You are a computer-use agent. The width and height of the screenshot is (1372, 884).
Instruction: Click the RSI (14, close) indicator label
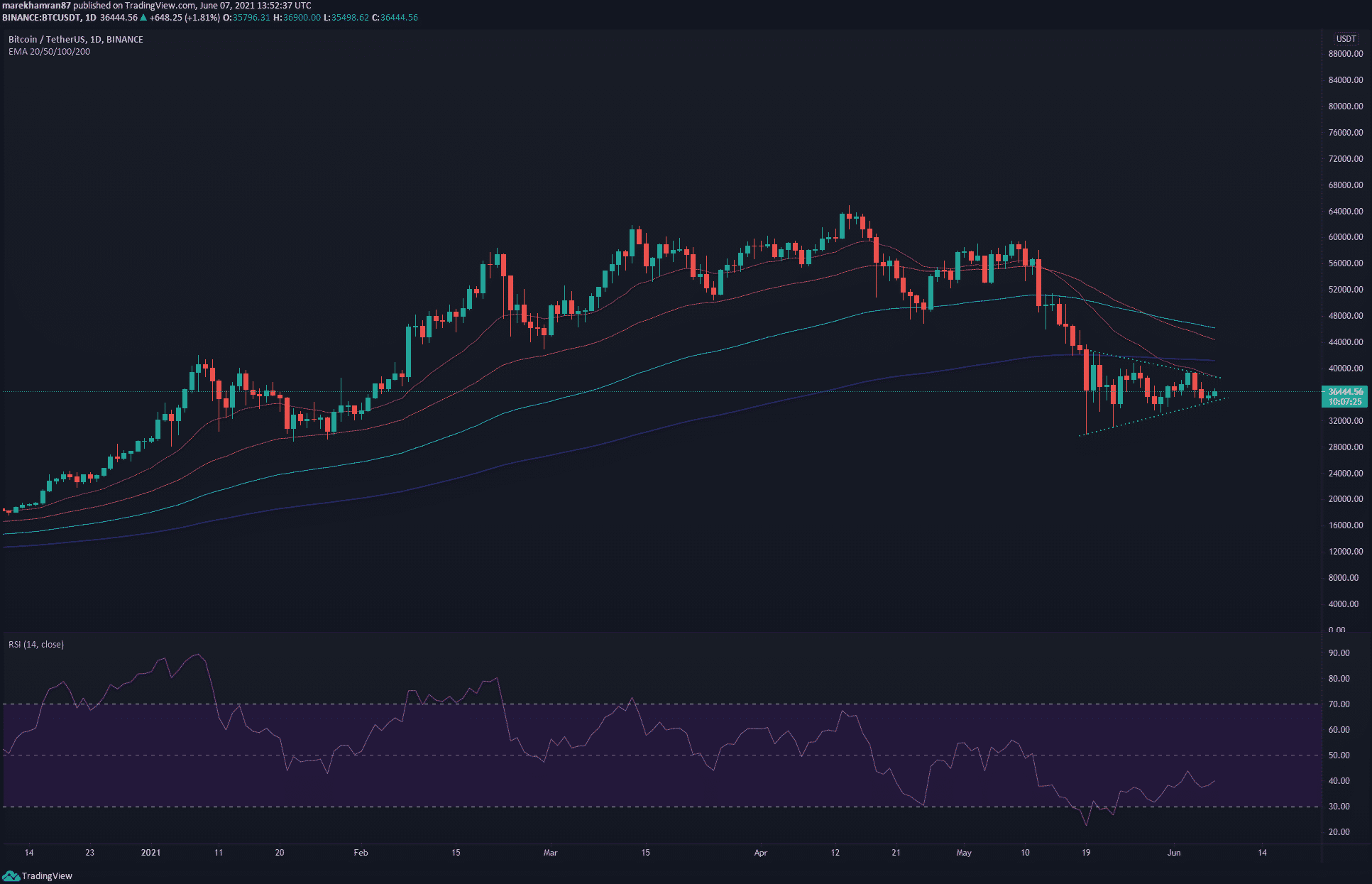tap(35, 644)
